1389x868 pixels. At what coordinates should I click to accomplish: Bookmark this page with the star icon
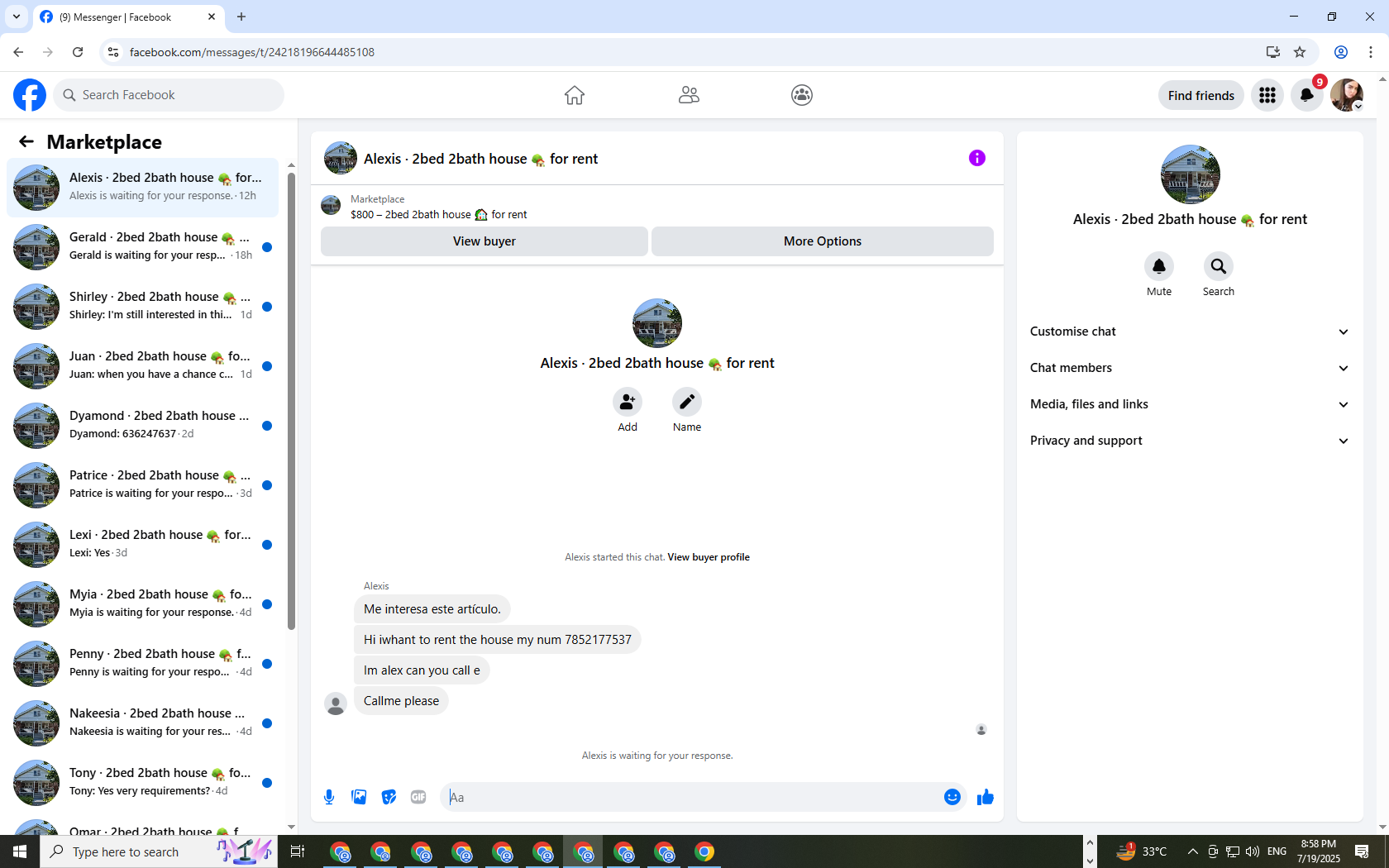[x=1300, y=52]
